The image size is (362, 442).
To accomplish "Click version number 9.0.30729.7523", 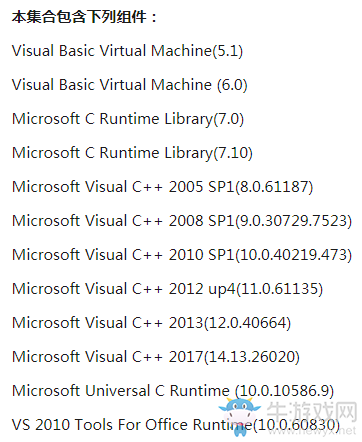I will [x=293, y=221].
